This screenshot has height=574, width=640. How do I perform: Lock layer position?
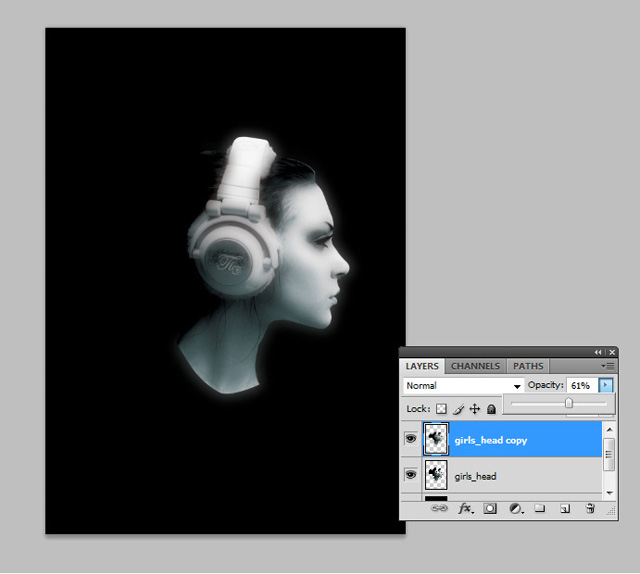pyautogui.click(x=475, y=409)
